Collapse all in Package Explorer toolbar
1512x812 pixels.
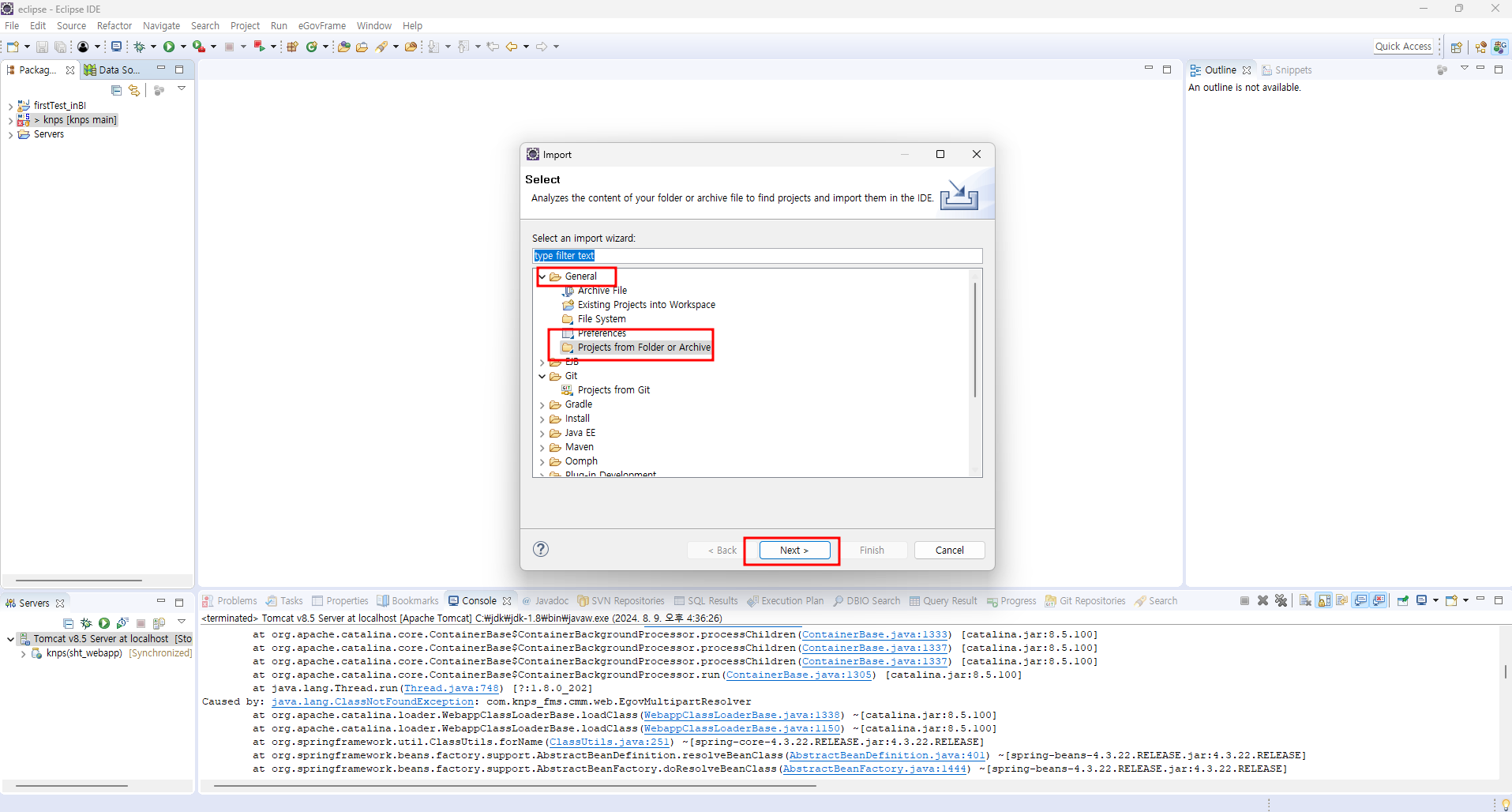[117, 90]
